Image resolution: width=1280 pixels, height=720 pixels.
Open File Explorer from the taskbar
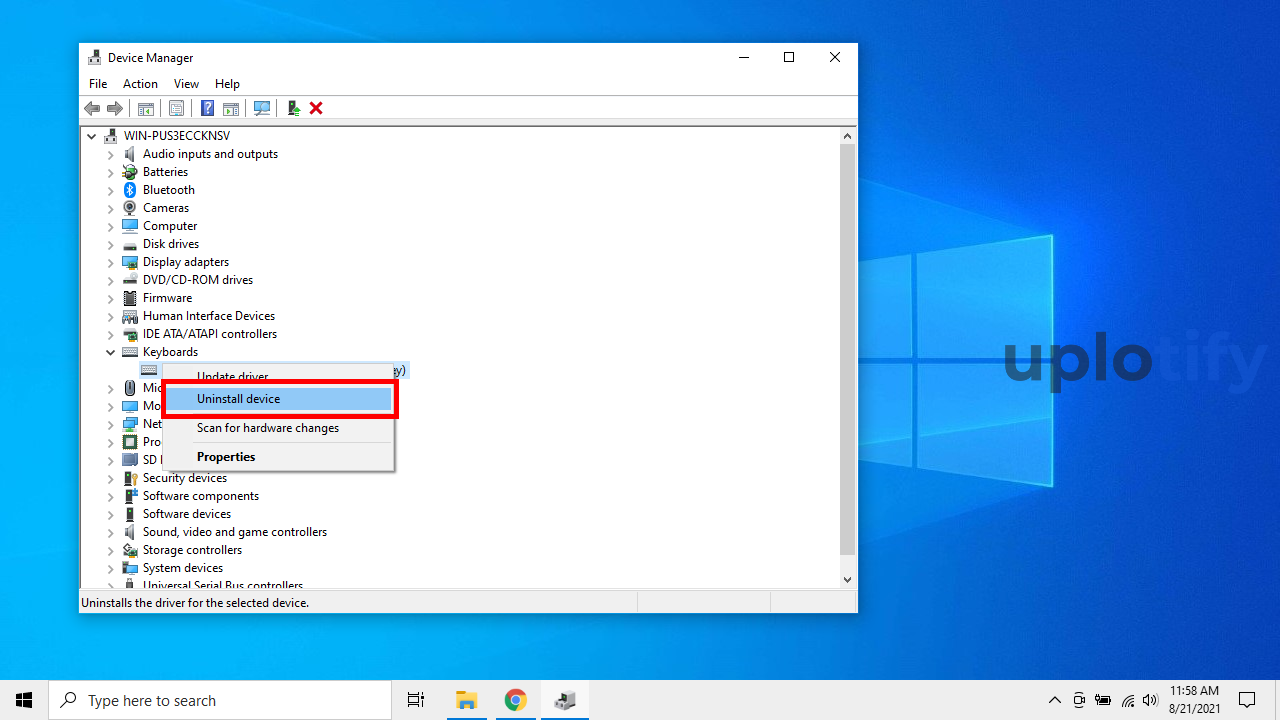coord(467,700)
